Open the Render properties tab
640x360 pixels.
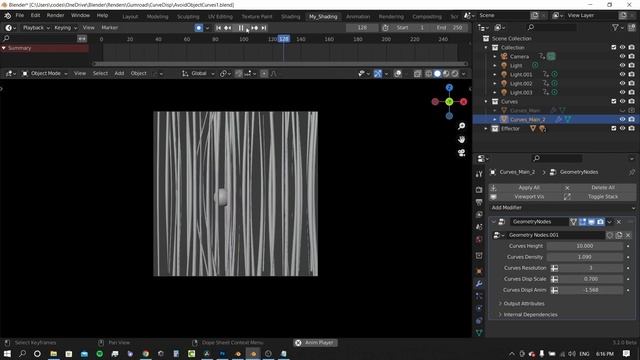(x=479, y=190)
